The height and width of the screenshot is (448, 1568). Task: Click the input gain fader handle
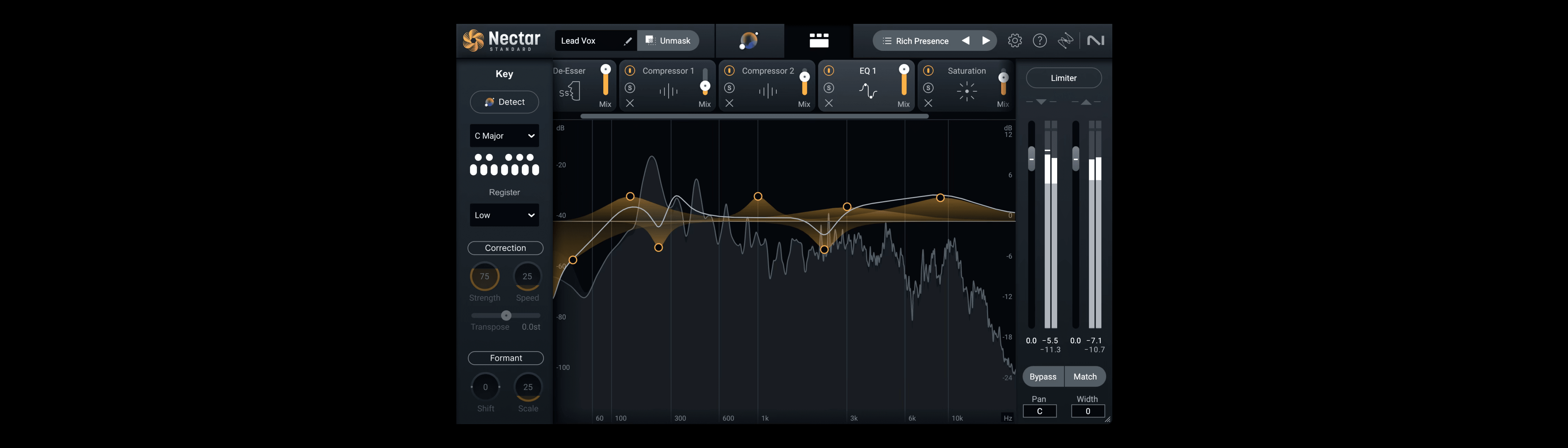1031,159
